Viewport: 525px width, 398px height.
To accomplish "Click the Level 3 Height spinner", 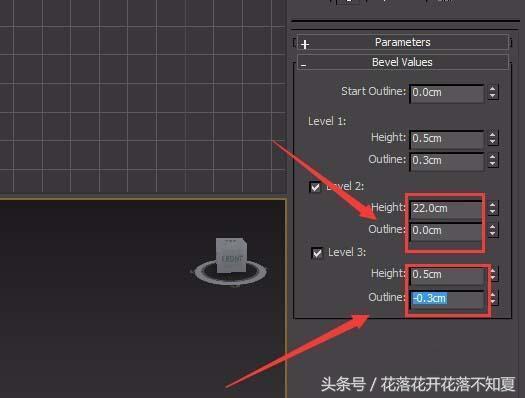I will [x=494, y=274].
